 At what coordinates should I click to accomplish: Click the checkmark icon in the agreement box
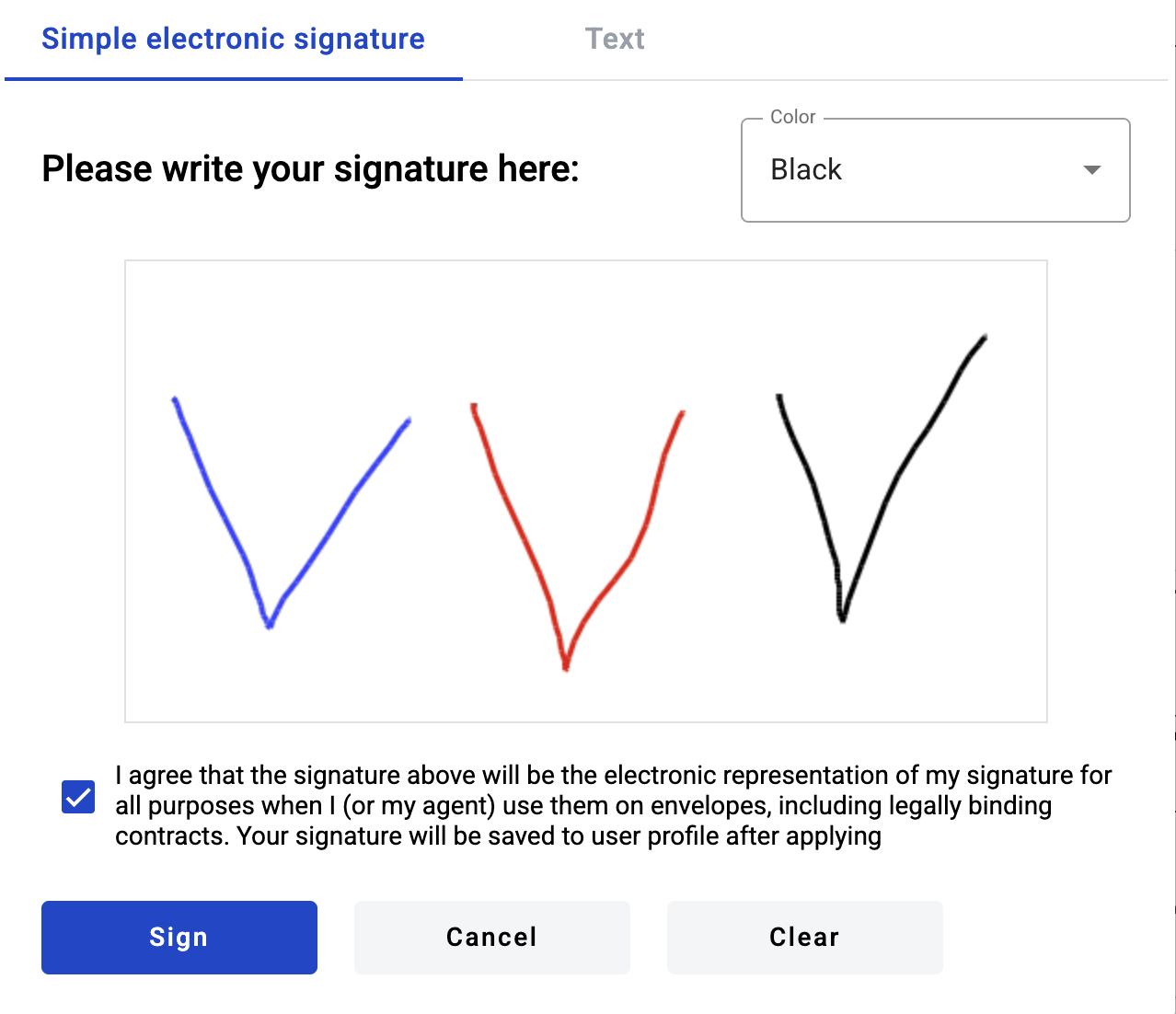(77, 797)
